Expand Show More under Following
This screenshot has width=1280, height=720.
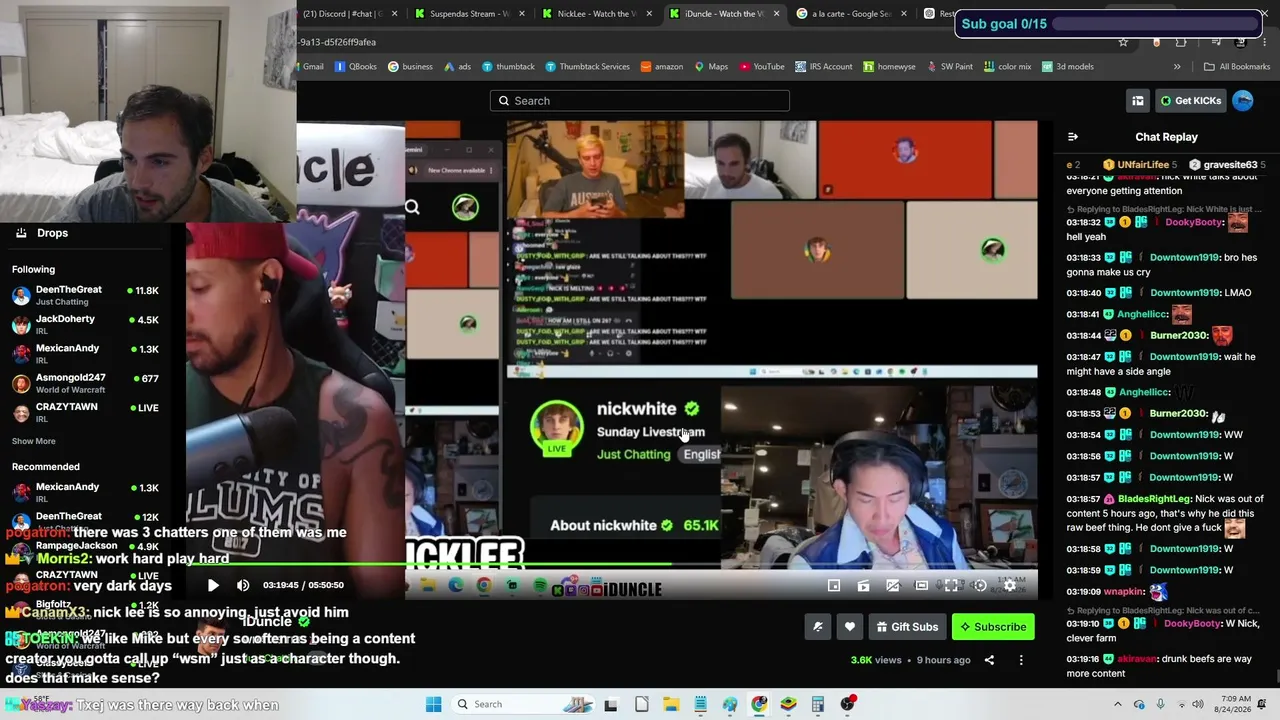click(34, 441)
